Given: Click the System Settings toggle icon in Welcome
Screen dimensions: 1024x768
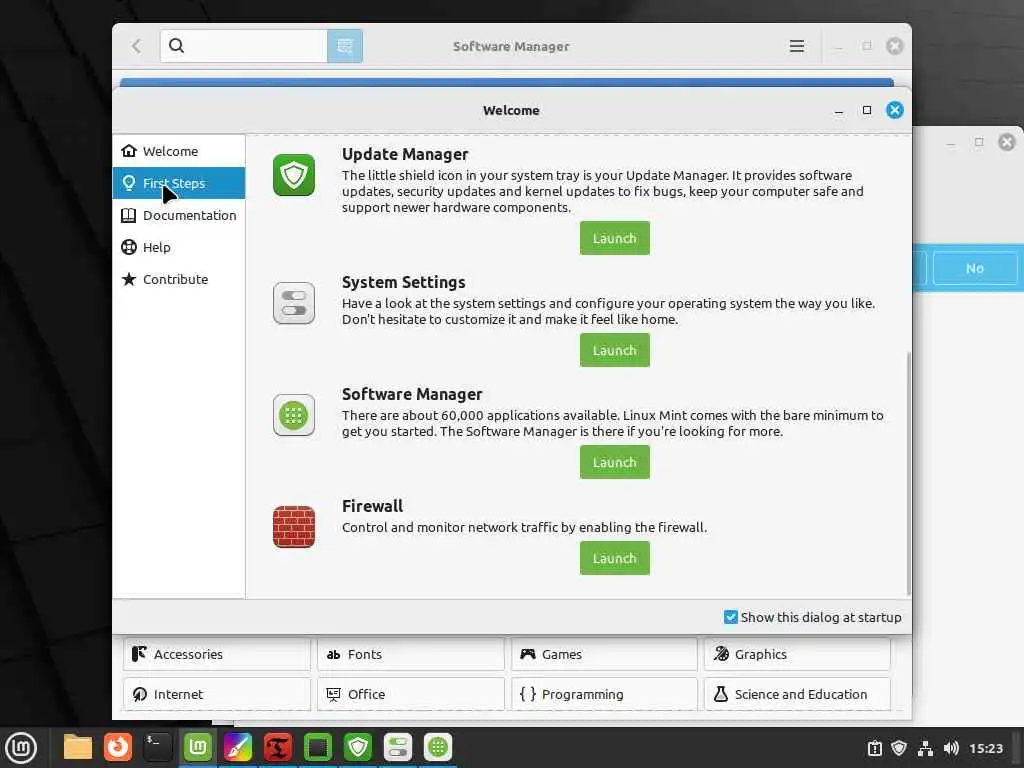Looking at the screenshot, I should click(x=293, y=303).
